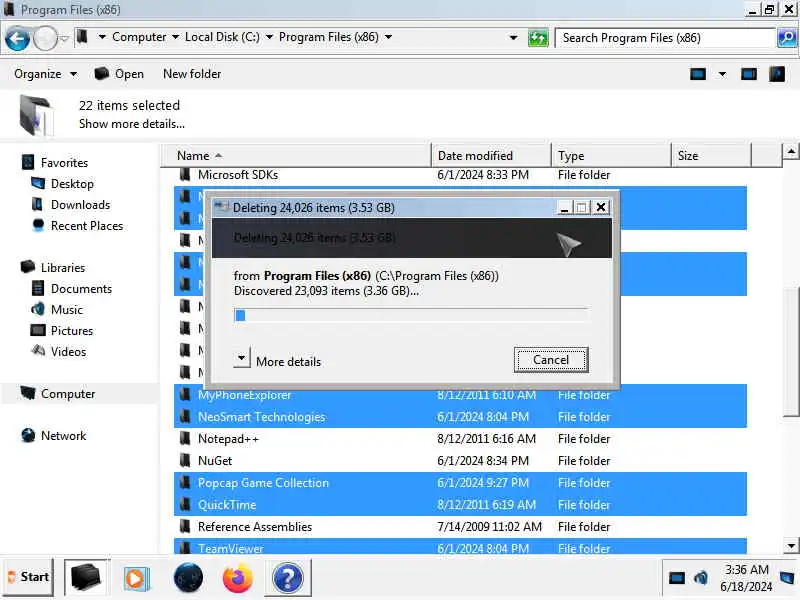Select Recent Places in the navigation pane
This screenshot has width=800, height=600.
tap(87, 226)
